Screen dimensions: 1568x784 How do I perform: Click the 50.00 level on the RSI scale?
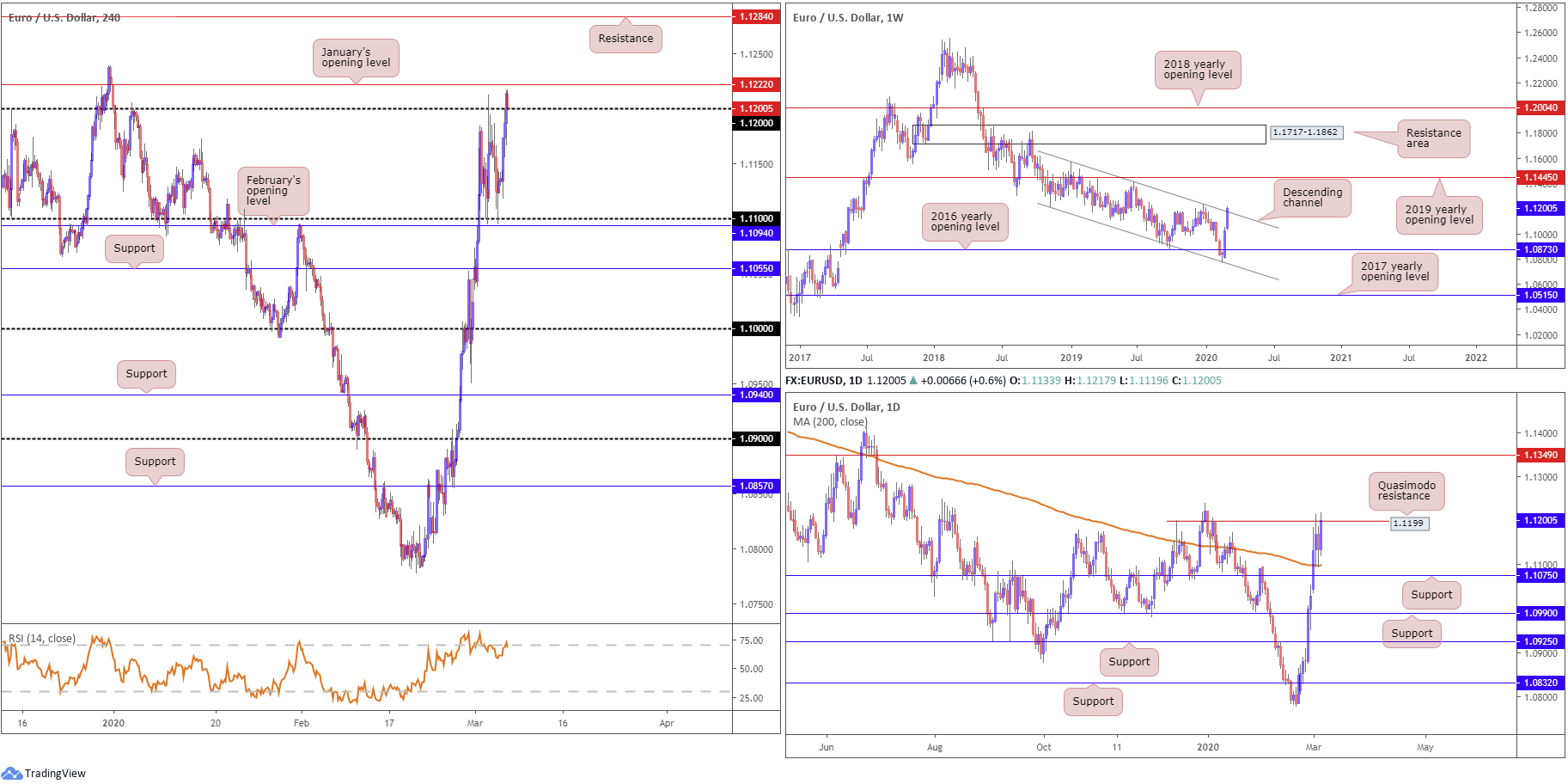point(751,669)
